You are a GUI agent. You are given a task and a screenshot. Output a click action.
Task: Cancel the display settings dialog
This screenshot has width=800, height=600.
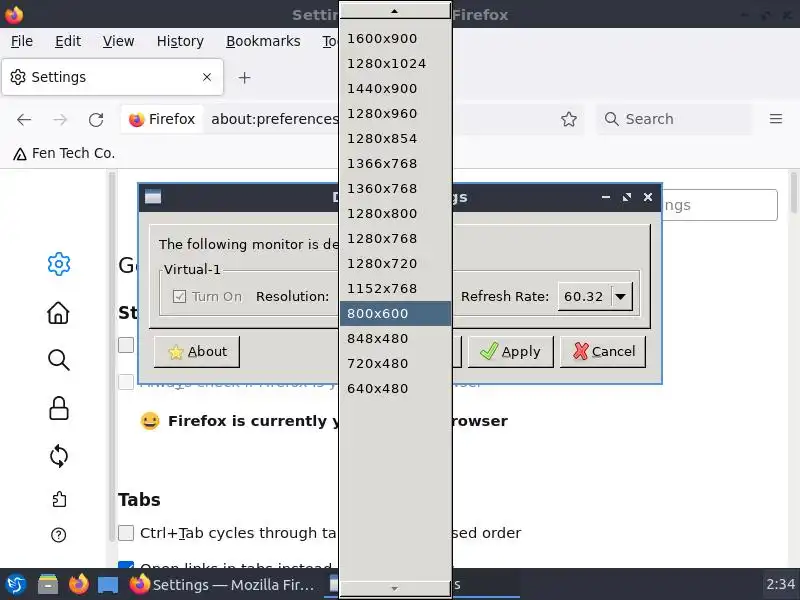click(x=603, y=352)
